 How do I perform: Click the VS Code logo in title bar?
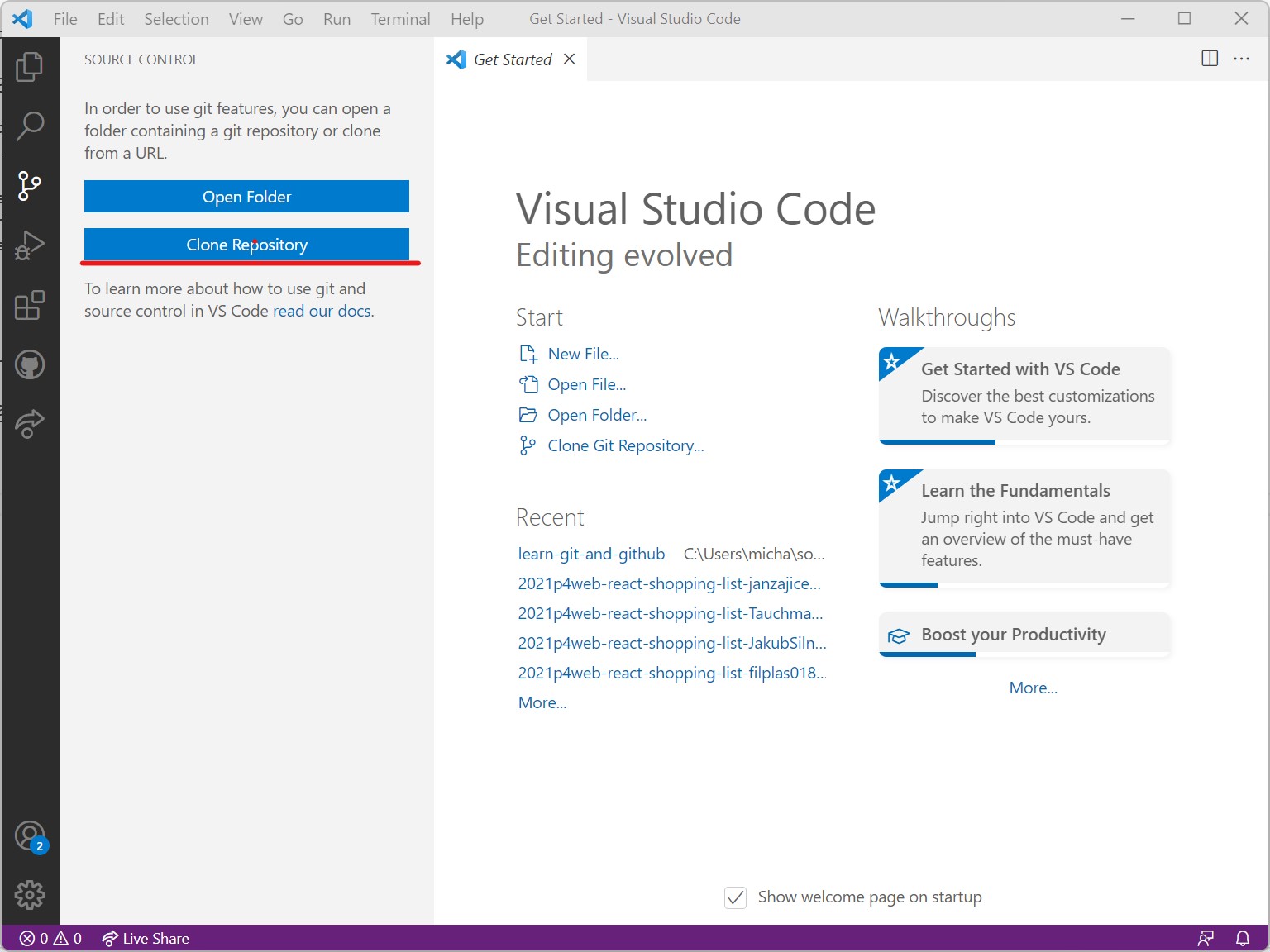coord(22,19)
